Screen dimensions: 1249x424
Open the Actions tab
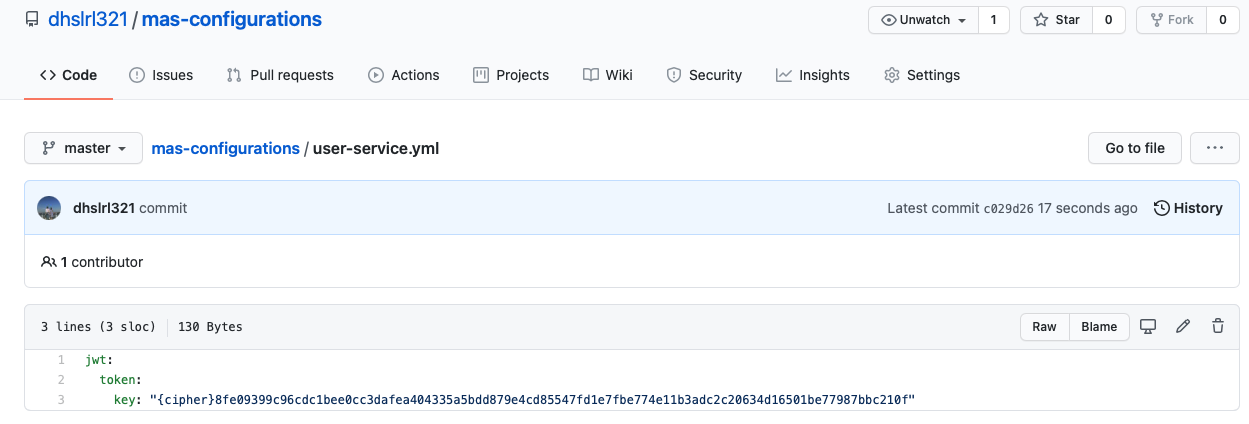(404, 75)
